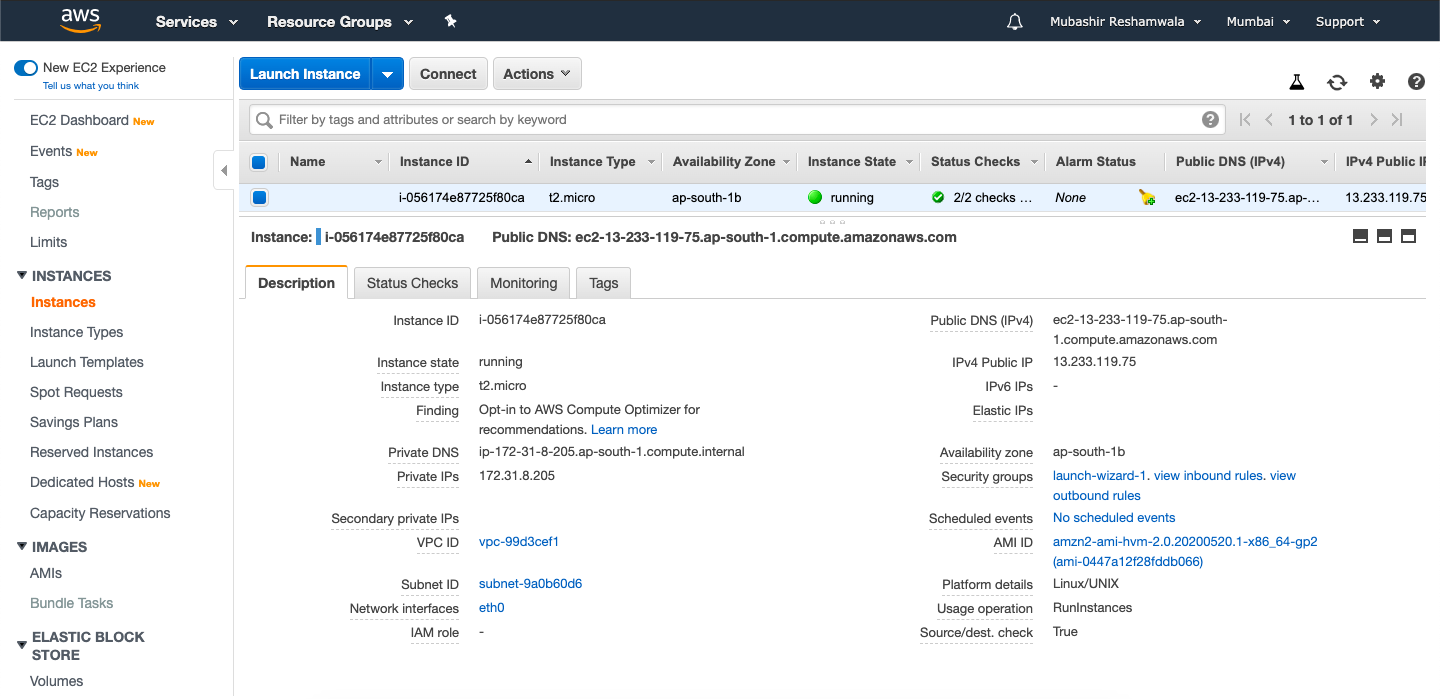Collapse the ELASTIC BLOCK STORE section
The height and width of the screenshot is (699, 1440).
[x=22, y=645]
